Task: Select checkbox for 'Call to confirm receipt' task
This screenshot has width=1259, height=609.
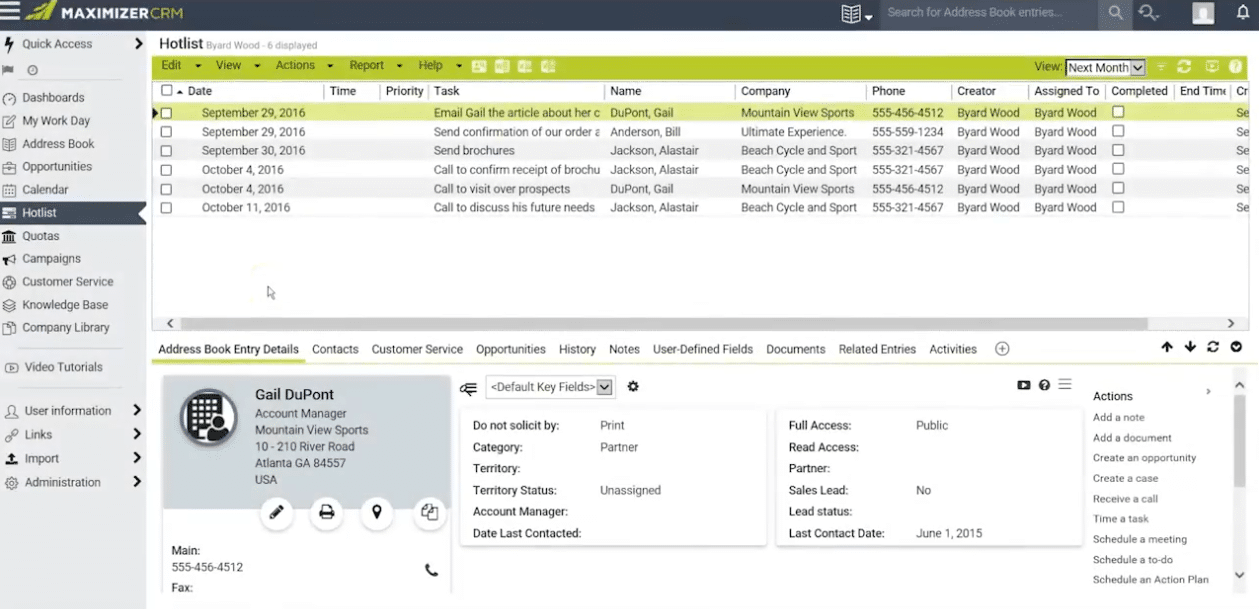Action: 166,170
